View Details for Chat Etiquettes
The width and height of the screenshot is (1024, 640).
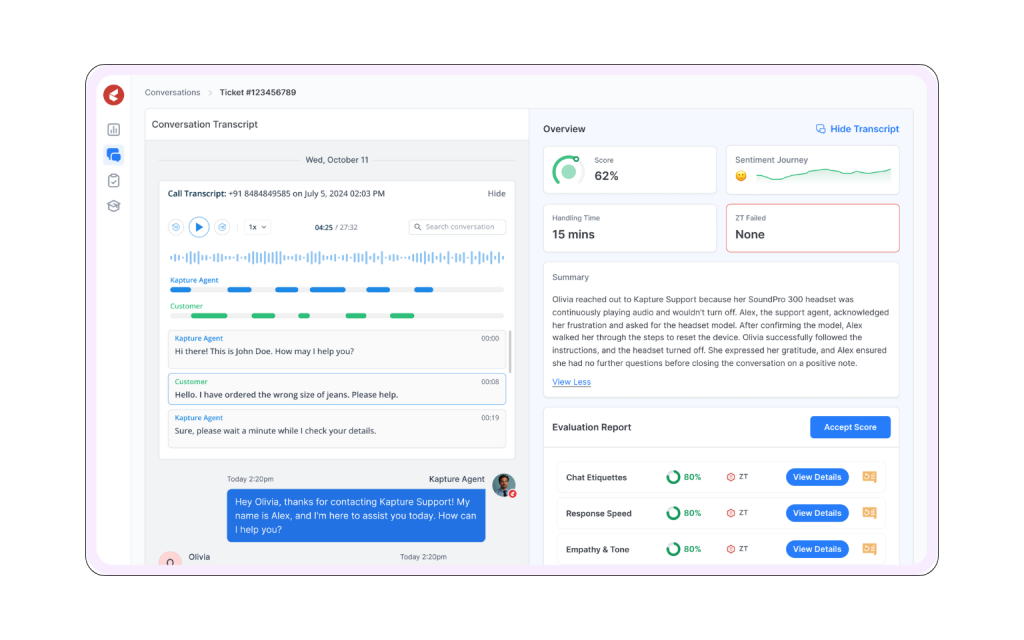817,477
